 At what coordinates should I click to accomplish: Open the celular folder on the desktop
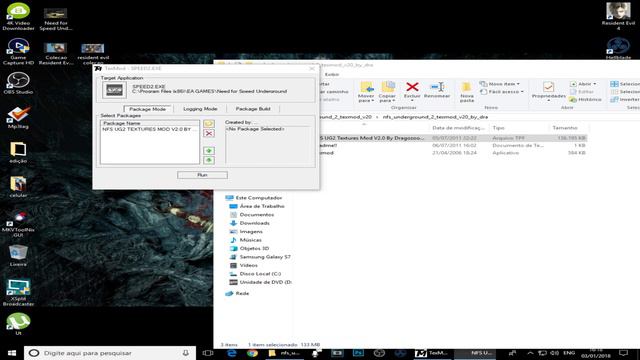tap(18, 187)
